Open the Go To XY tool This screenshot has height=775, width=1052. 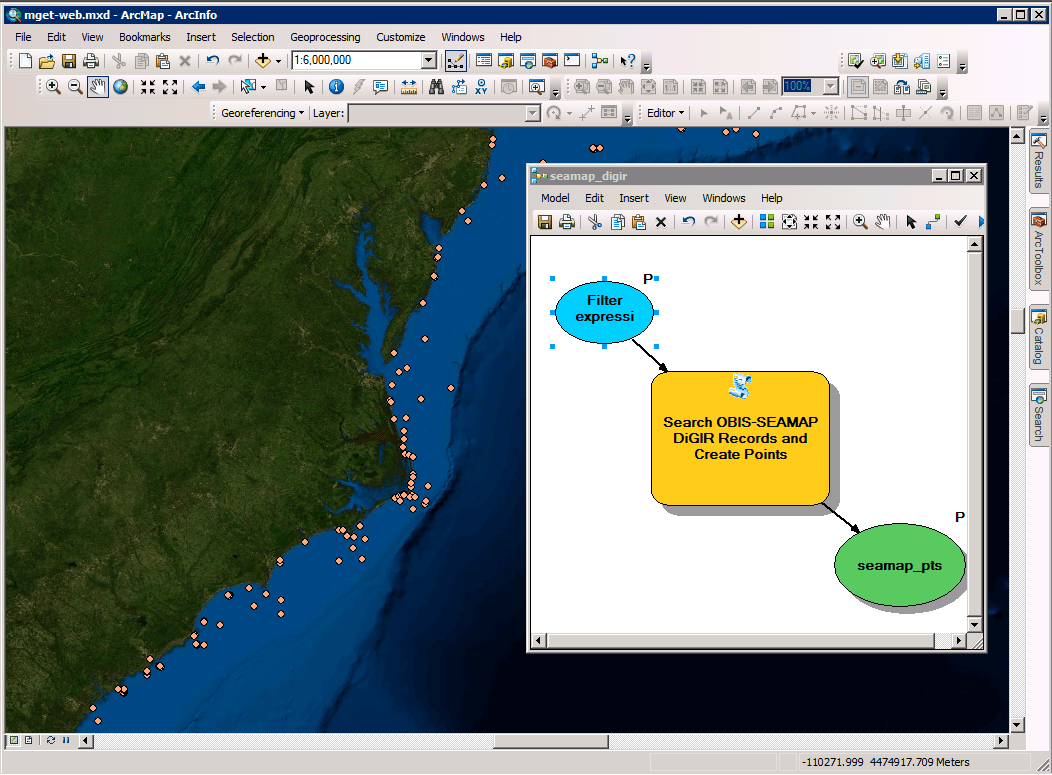(x=483, y=87)
